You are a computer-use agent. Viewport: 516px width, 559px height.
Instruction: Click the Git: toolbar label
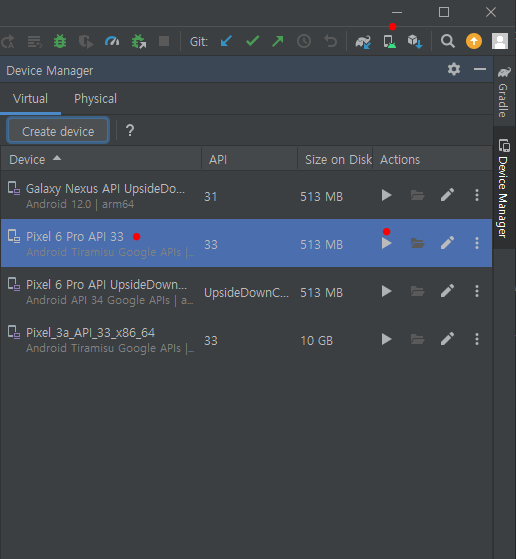199,42
